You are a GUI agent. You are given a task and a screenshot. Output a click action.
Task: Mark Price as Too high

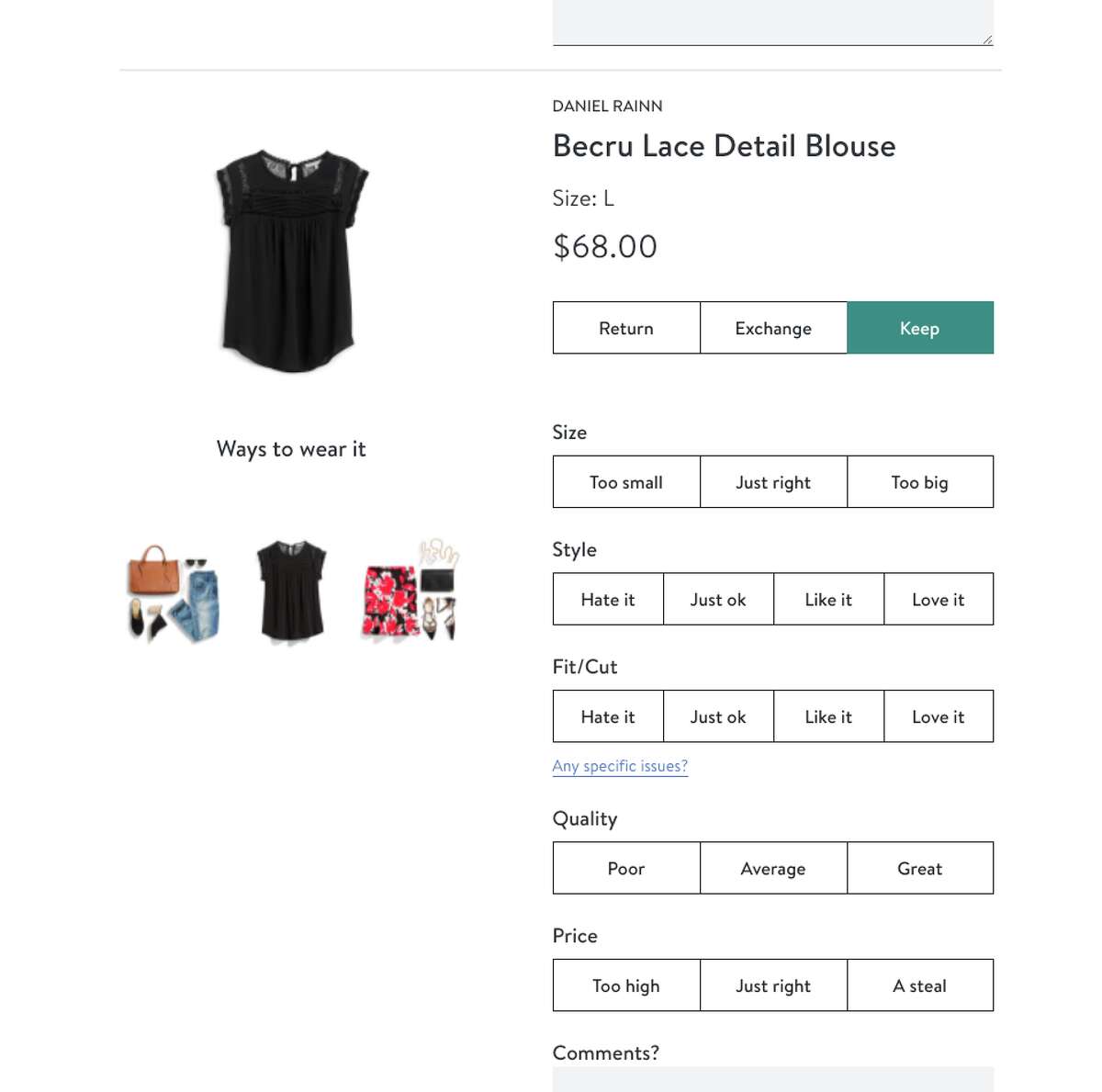(626, 985)
